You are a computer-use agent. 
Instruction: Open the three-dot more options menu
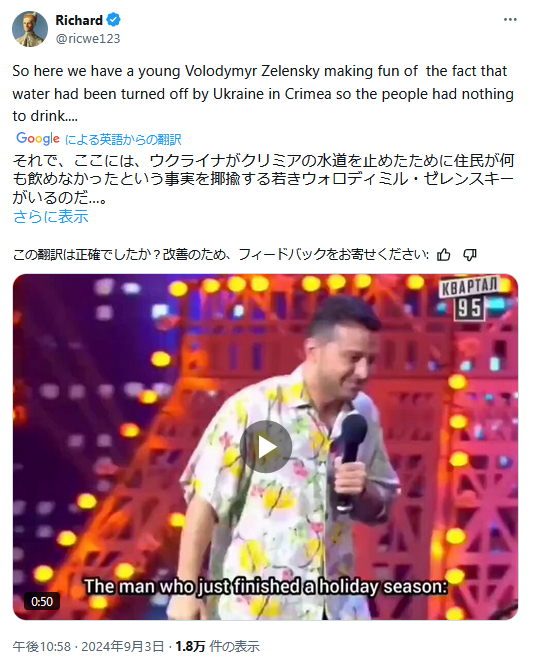(510, 19)
